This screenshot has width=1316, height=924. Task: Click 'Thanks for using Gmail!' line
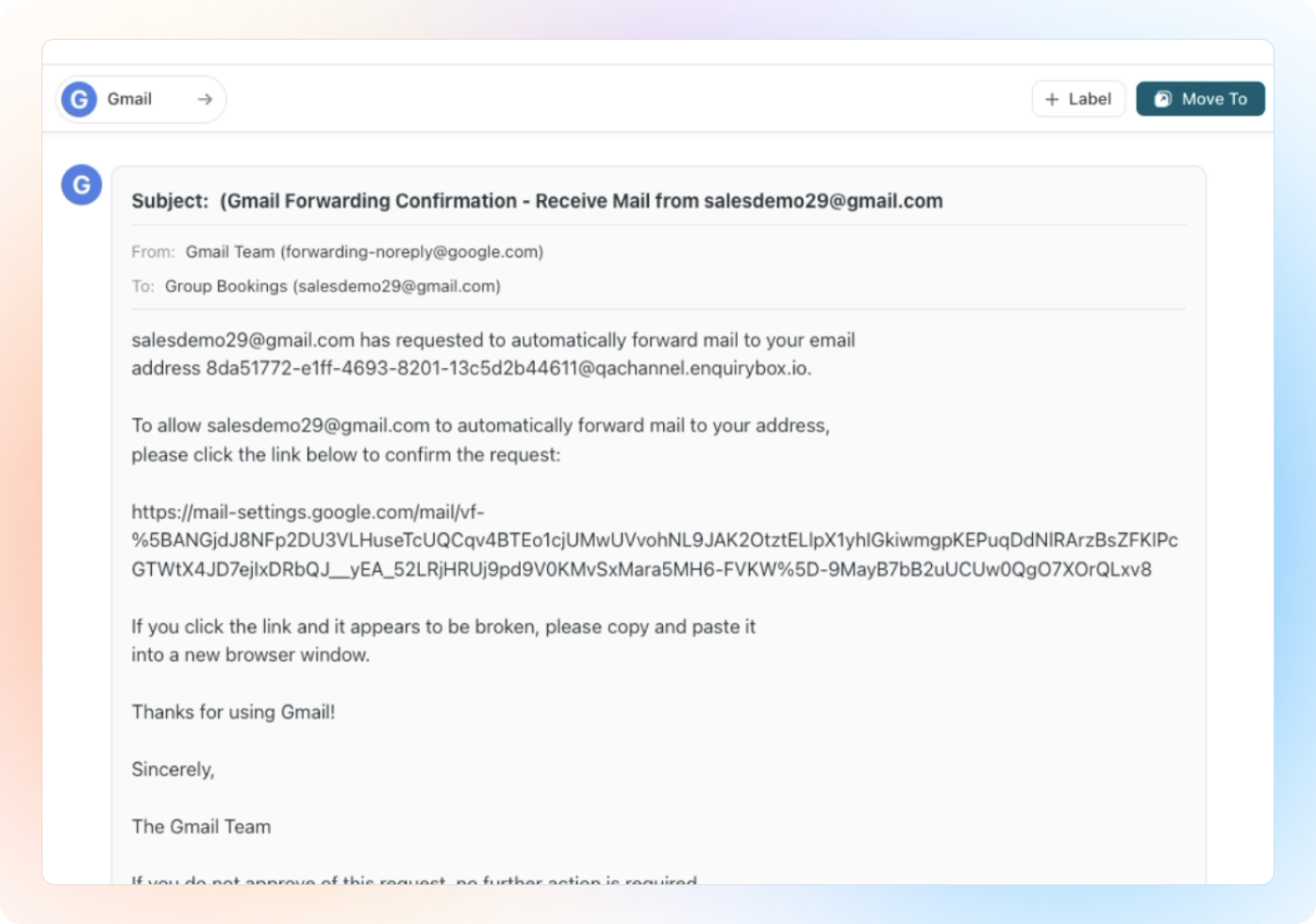tap(233, 712)
